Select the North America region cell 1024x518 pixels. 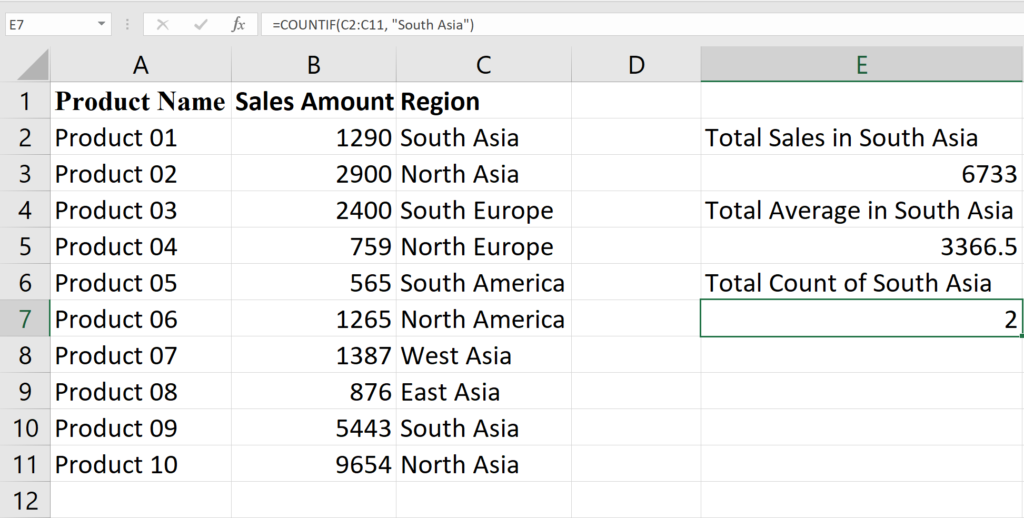(483, 319)
